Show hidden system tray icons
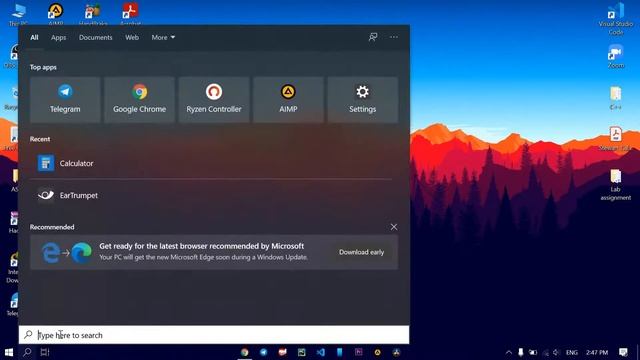The height and width of the screenshot is (360, 640). click(509, 352)
